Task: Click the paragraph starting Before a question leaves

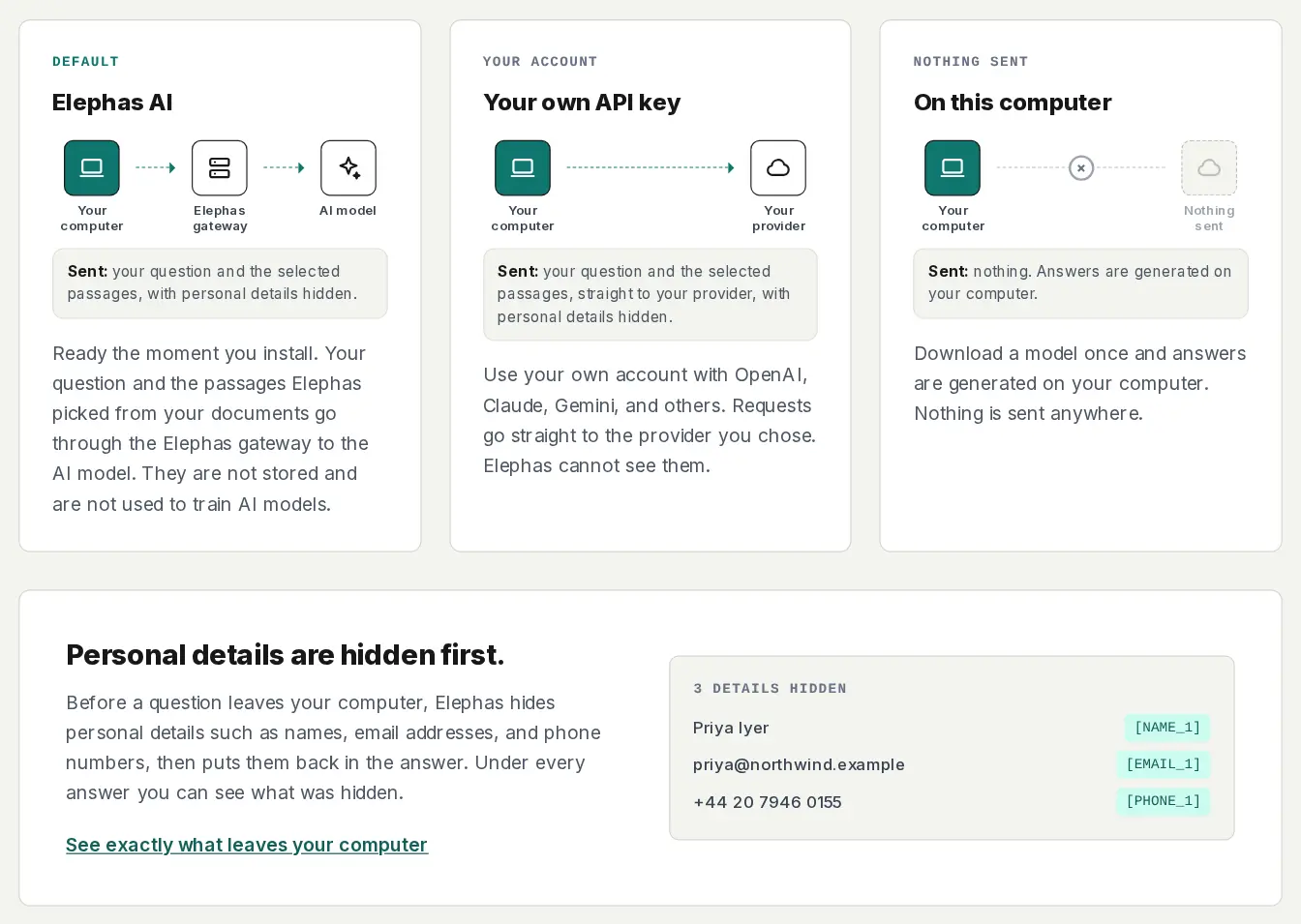Action: (x=334, y=748)
